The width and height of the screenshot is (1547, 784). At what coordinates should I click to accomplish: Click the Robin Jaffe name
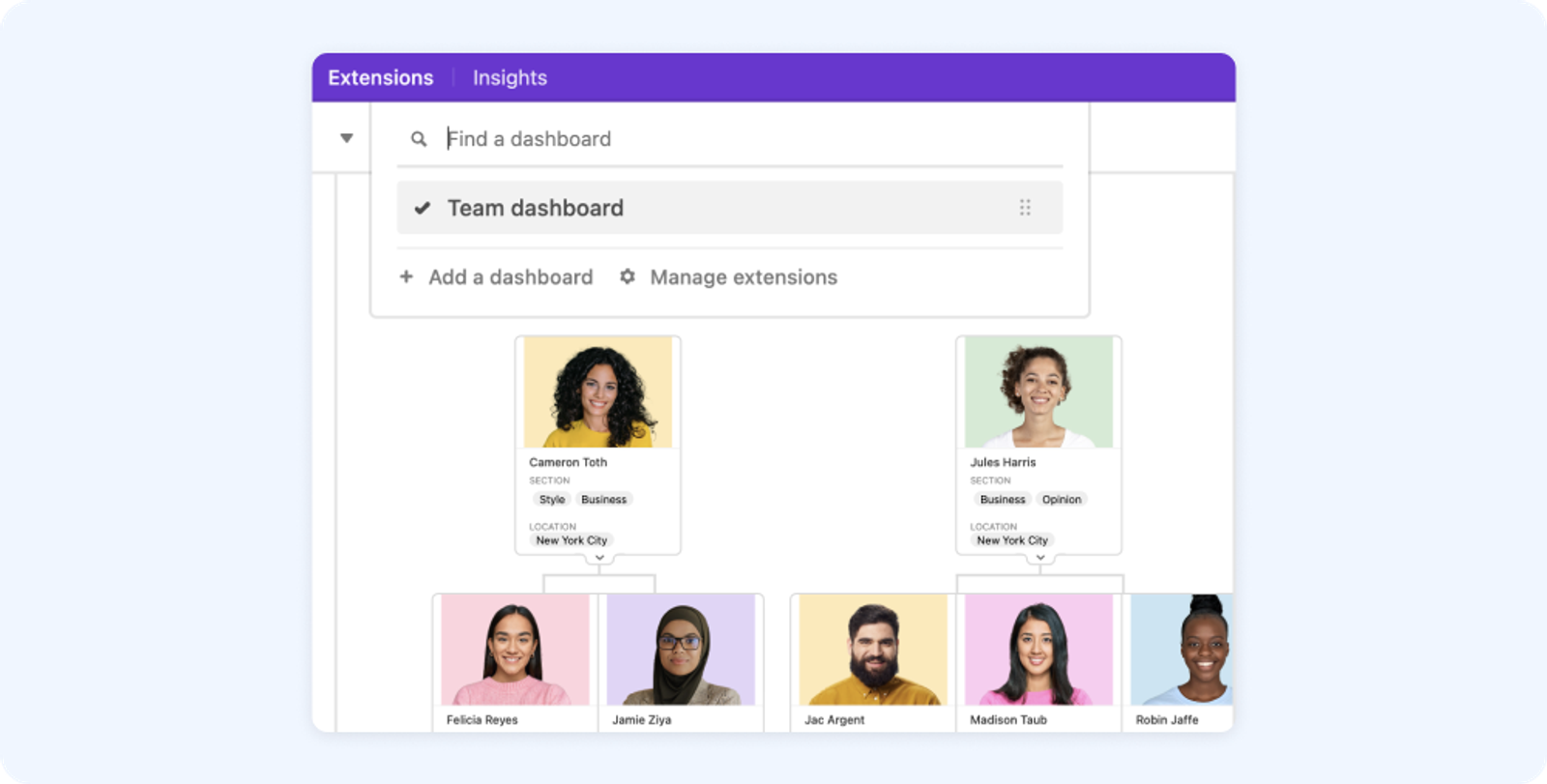click(x=1167, y=720)
